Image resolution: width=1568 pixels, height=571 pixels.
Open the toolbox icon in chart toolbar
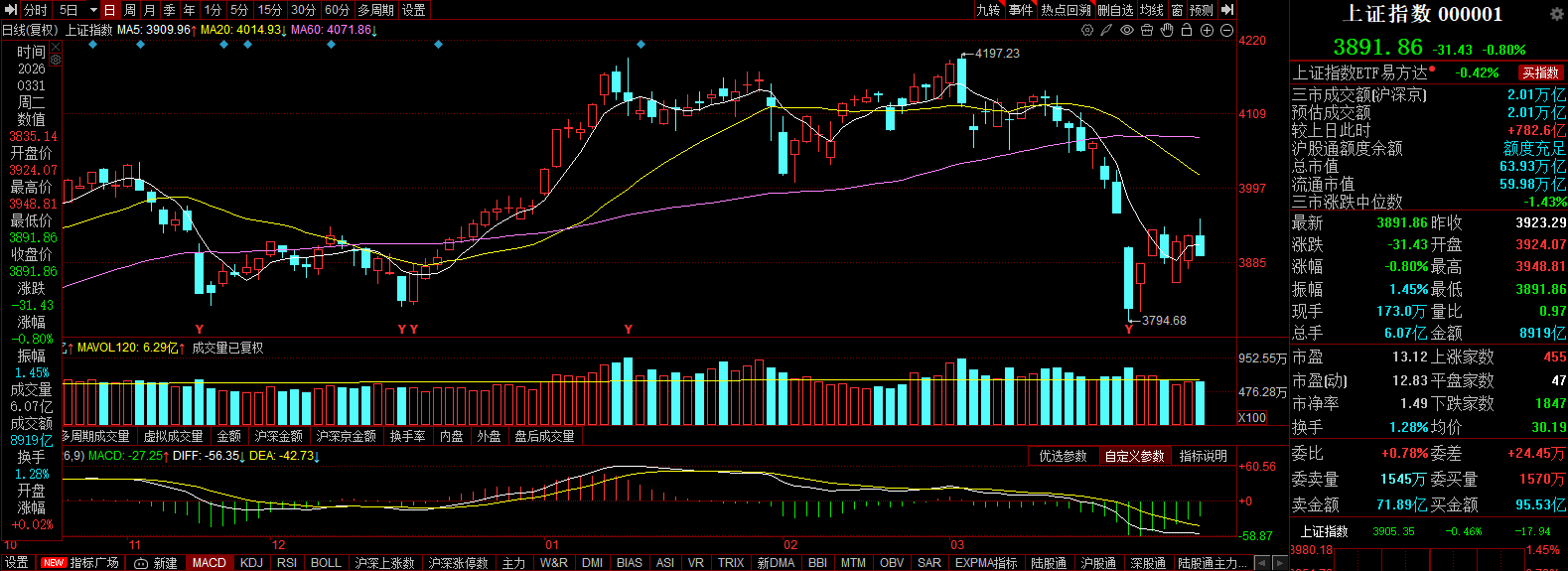coord(1147,30)
